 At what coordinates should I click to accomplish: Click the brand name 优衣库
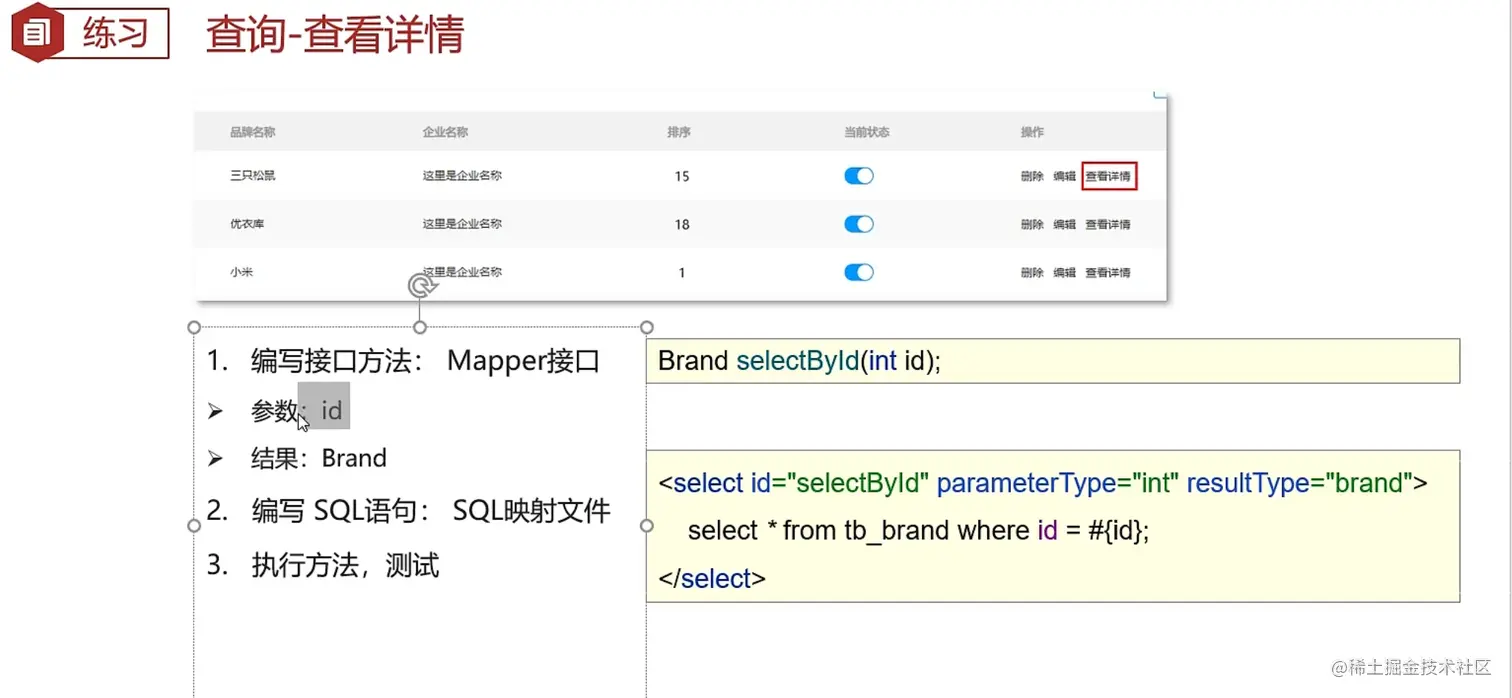(x=247, y=224)
